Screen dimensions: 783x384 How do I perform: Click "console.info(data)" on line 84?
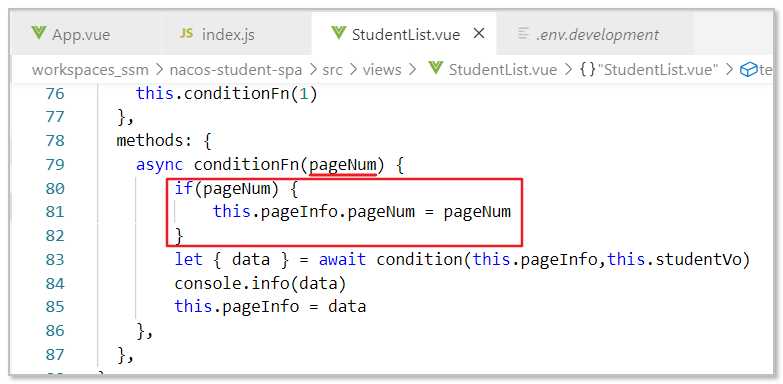coord(260,283)
